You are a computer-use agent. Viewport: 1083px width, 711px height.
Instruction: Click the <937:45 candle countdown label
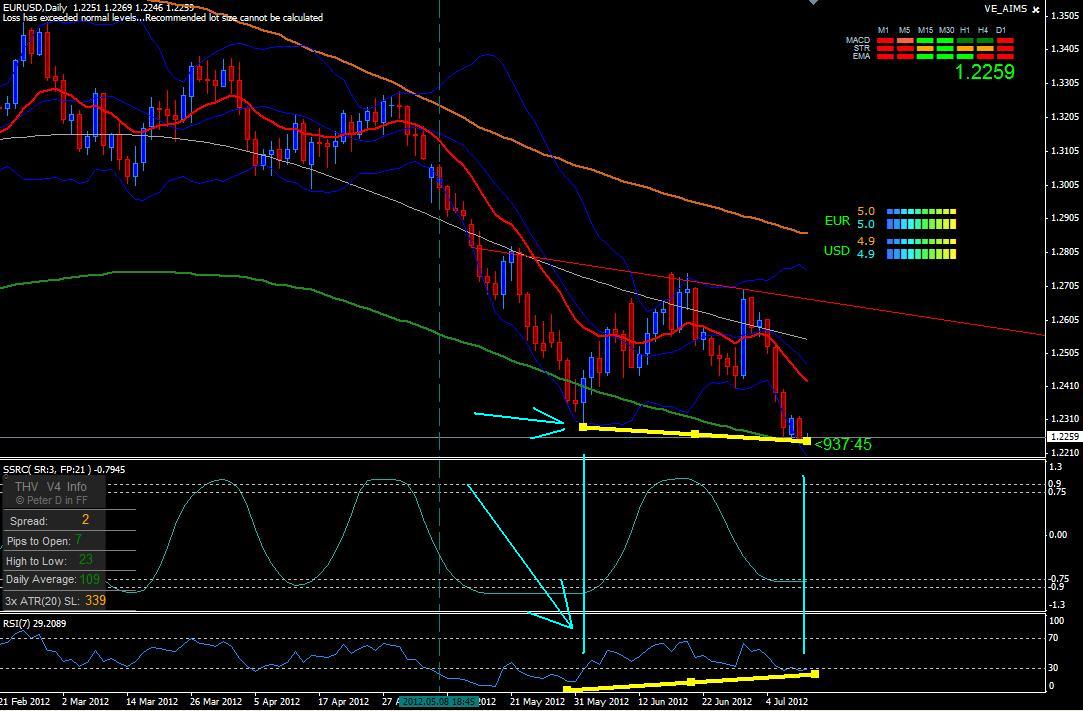pyautogui.click(x=843, y=444)
